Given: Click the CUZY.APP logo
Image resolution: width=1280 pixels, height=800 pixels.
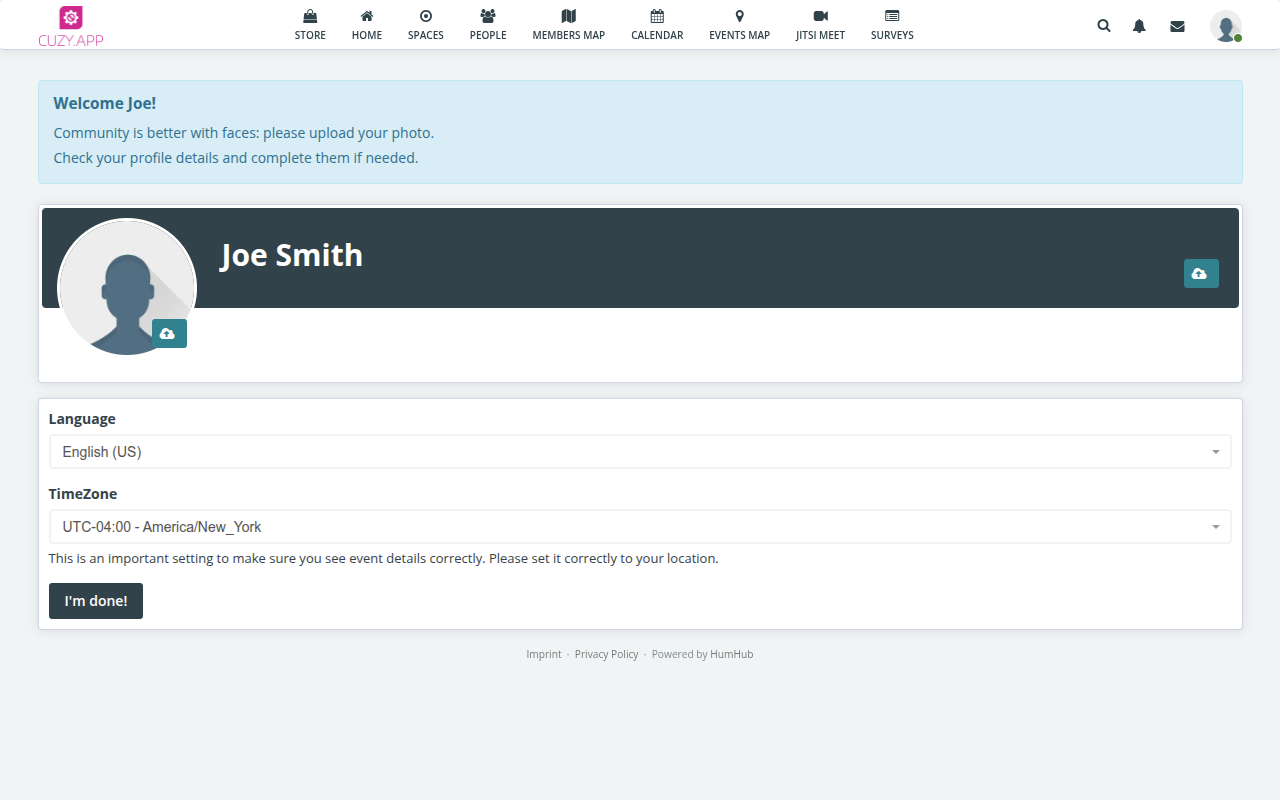Looking at the screenshot, I should pos(71,26).
